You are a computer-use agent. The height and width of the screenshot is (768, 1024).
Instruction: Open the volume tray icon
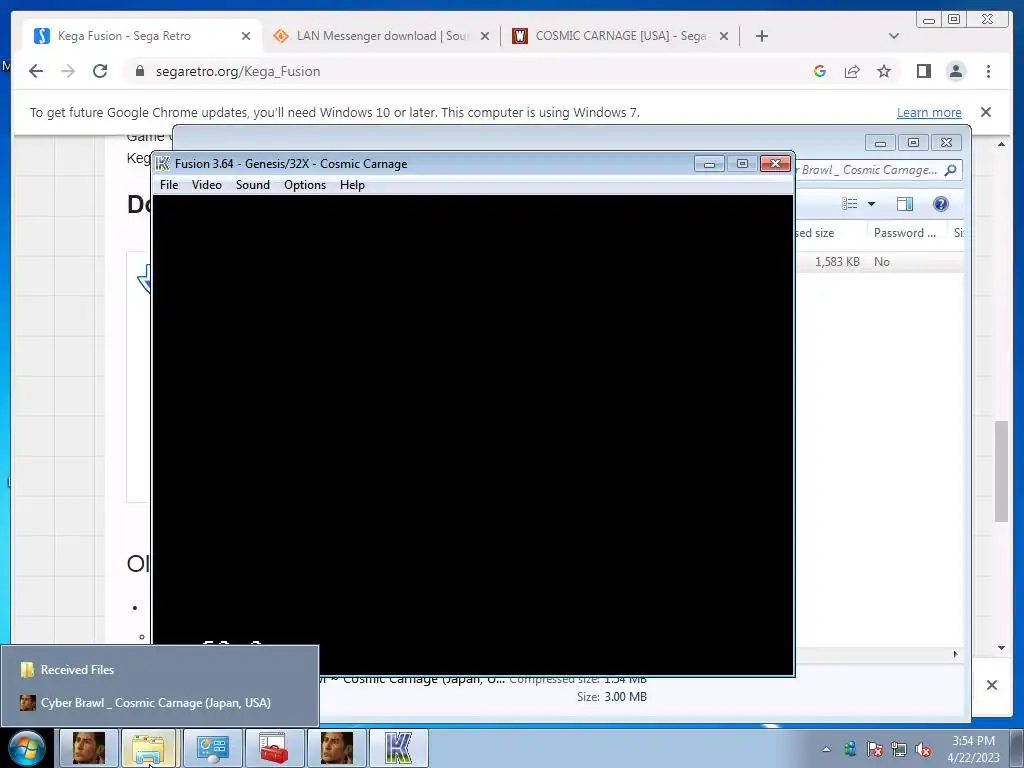(x=923, y=749)
